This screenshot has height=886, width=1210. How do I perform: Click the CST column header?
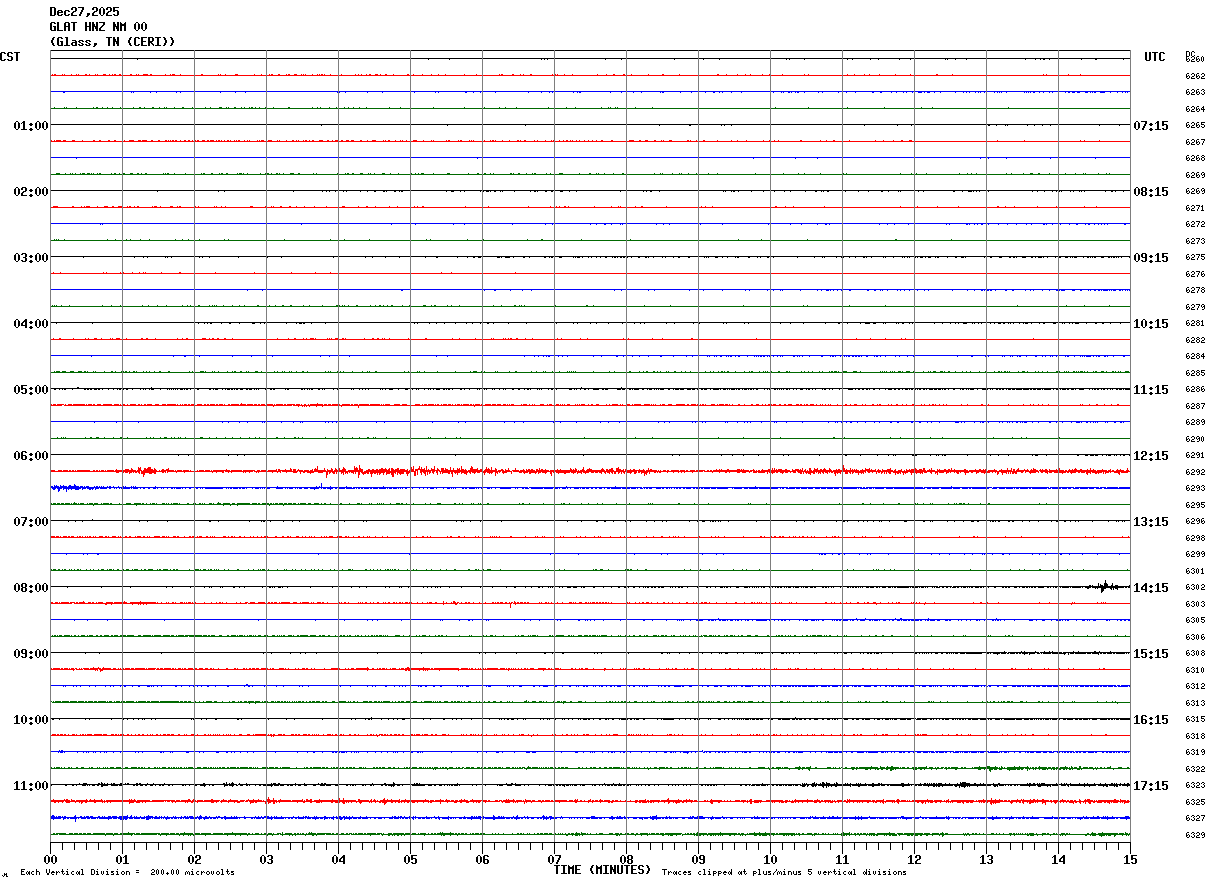[10, 57]
